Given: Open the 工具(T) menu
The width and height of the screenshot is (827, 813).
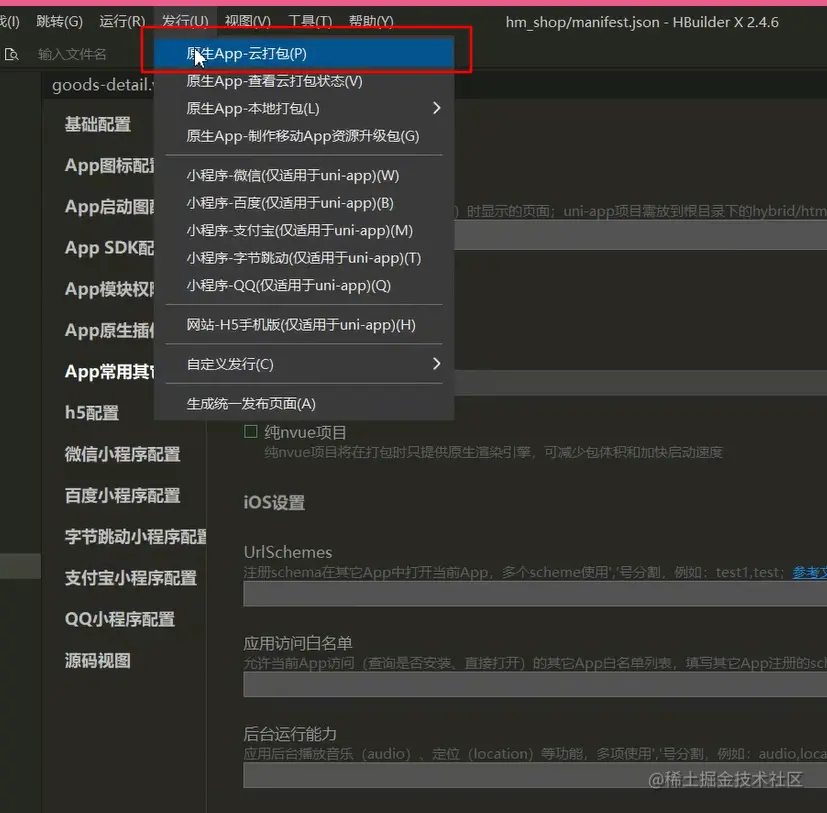Looking at the screenshot, I should tap(310, 21).
